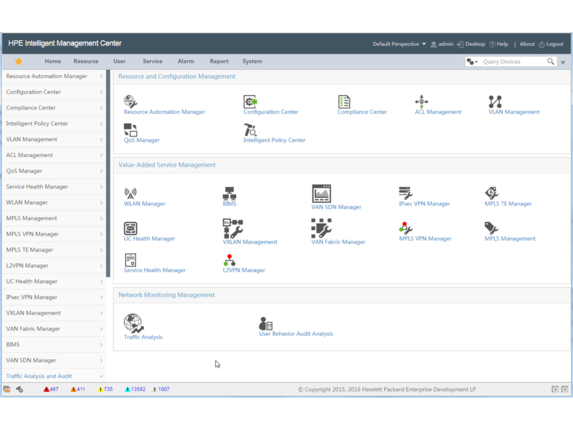The height and width of the screenshot is (430, 573).
Task: Open the VXLAN Management icon
Action: pyautogui.click(x=233, y=228)
